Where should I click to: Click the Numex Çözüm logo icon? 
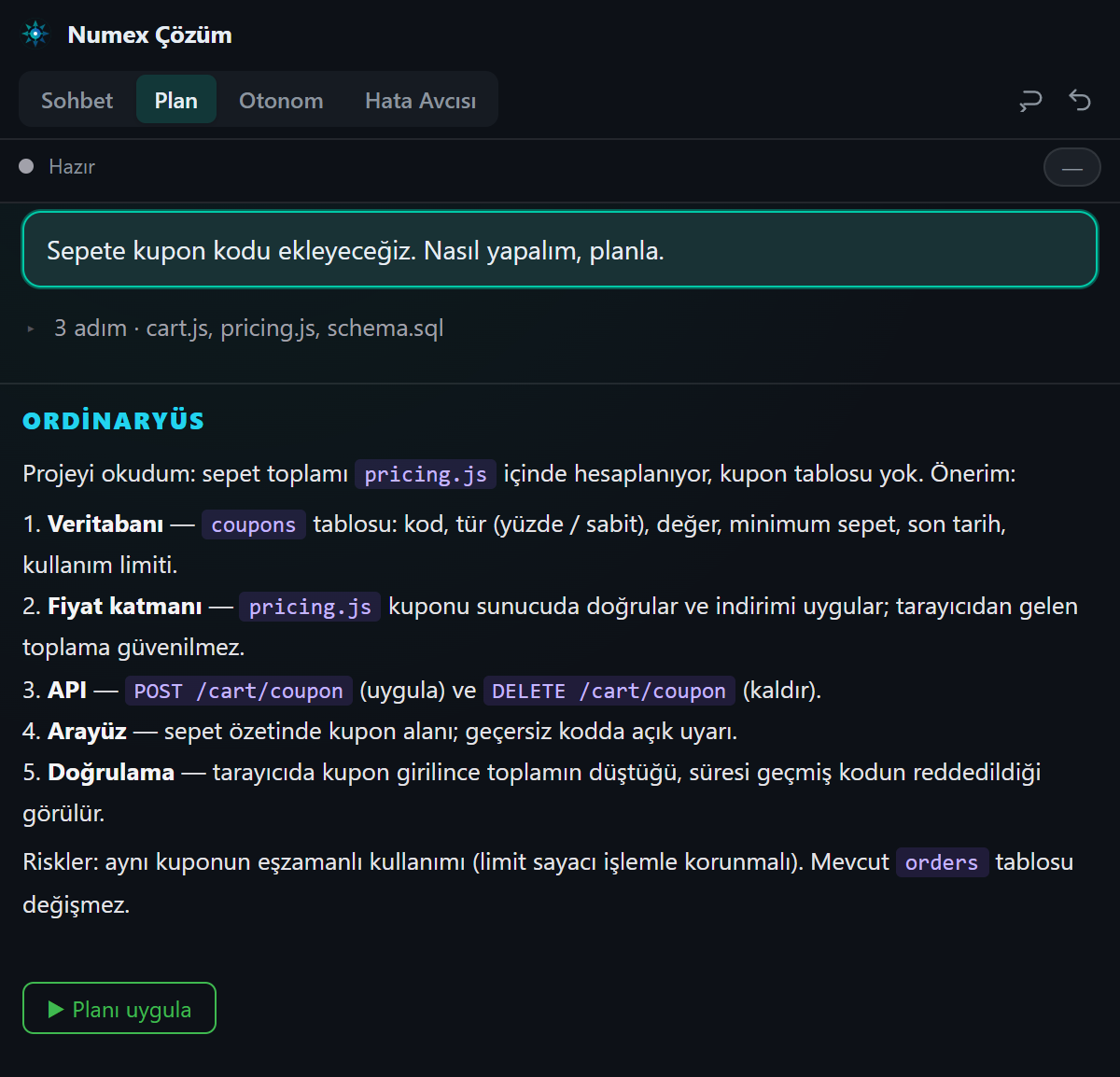click(35, 35)
